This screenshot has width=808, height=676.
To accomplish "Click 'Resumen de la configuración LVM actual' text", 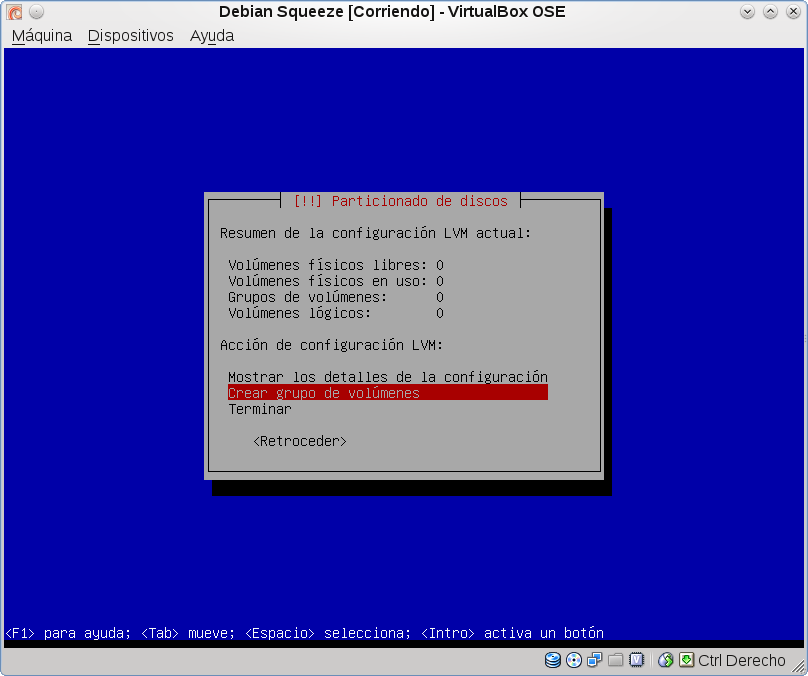I will (x=375, y=233).
